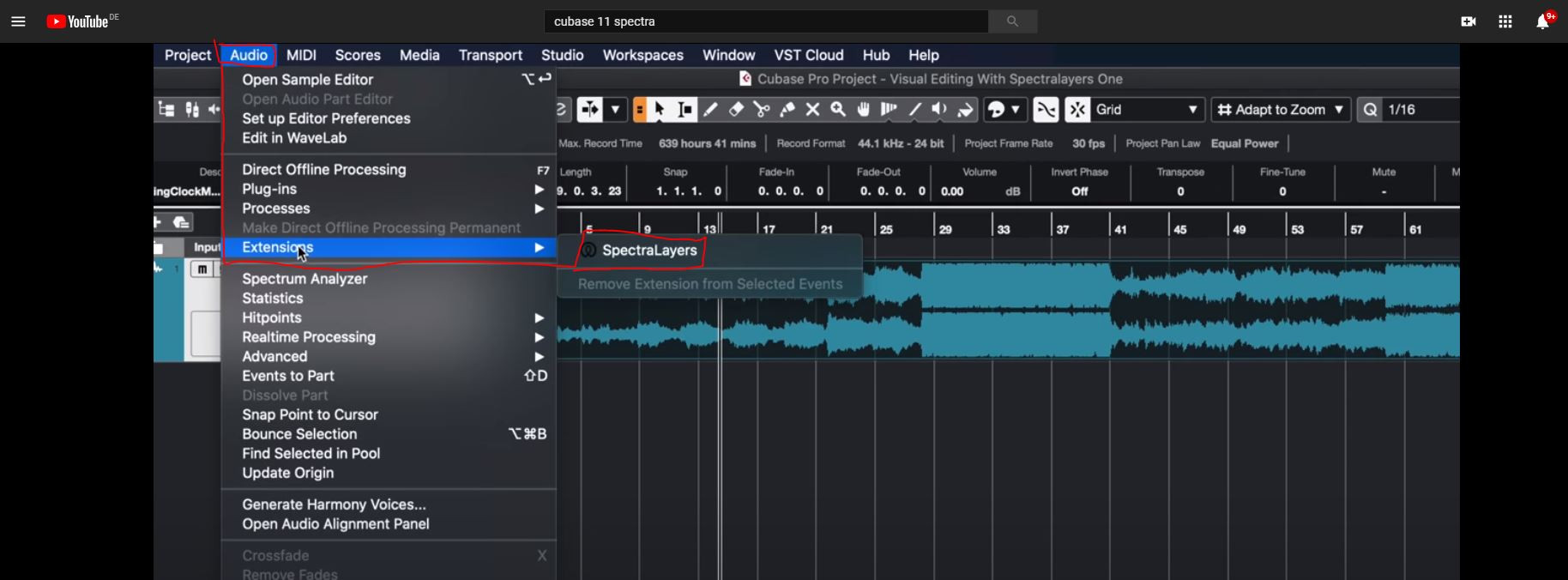
Task: Mute the track with the m button
Action: pos(202,269)
